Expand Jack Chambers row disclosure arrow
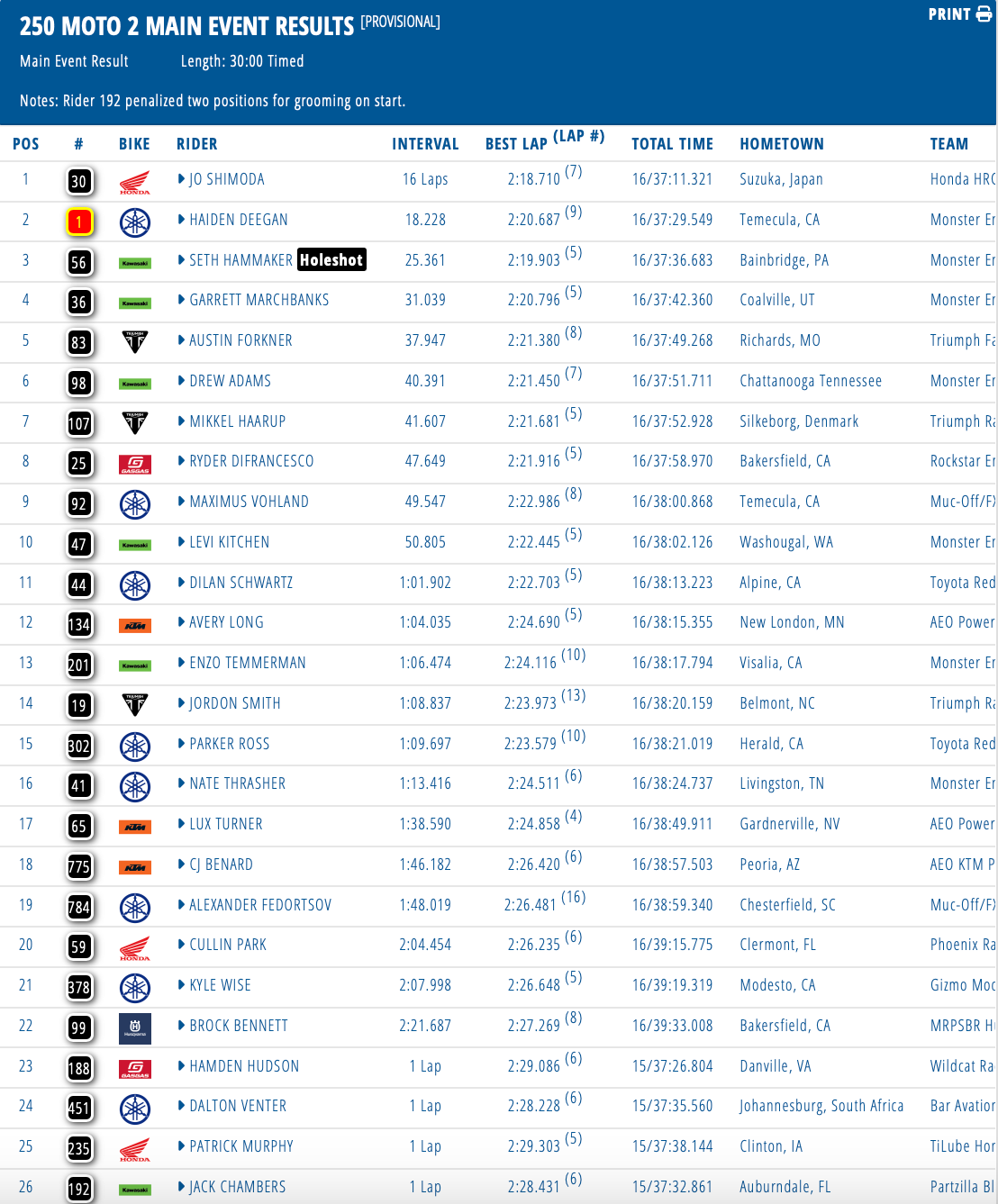 (x=182, y=1187)
